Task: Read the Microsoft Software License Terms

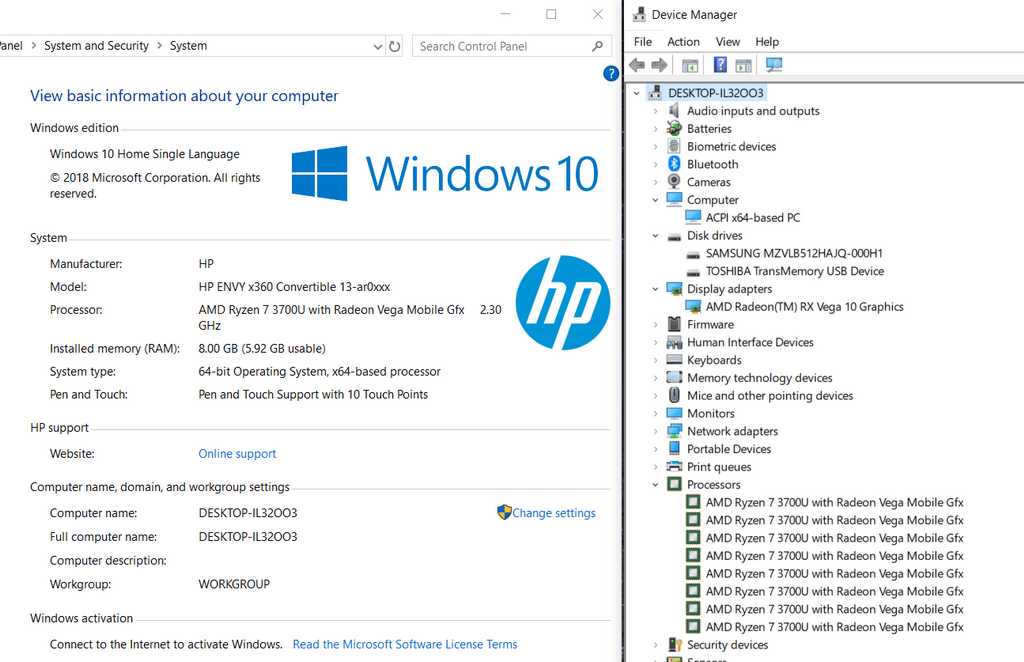Action: (405, 644)
